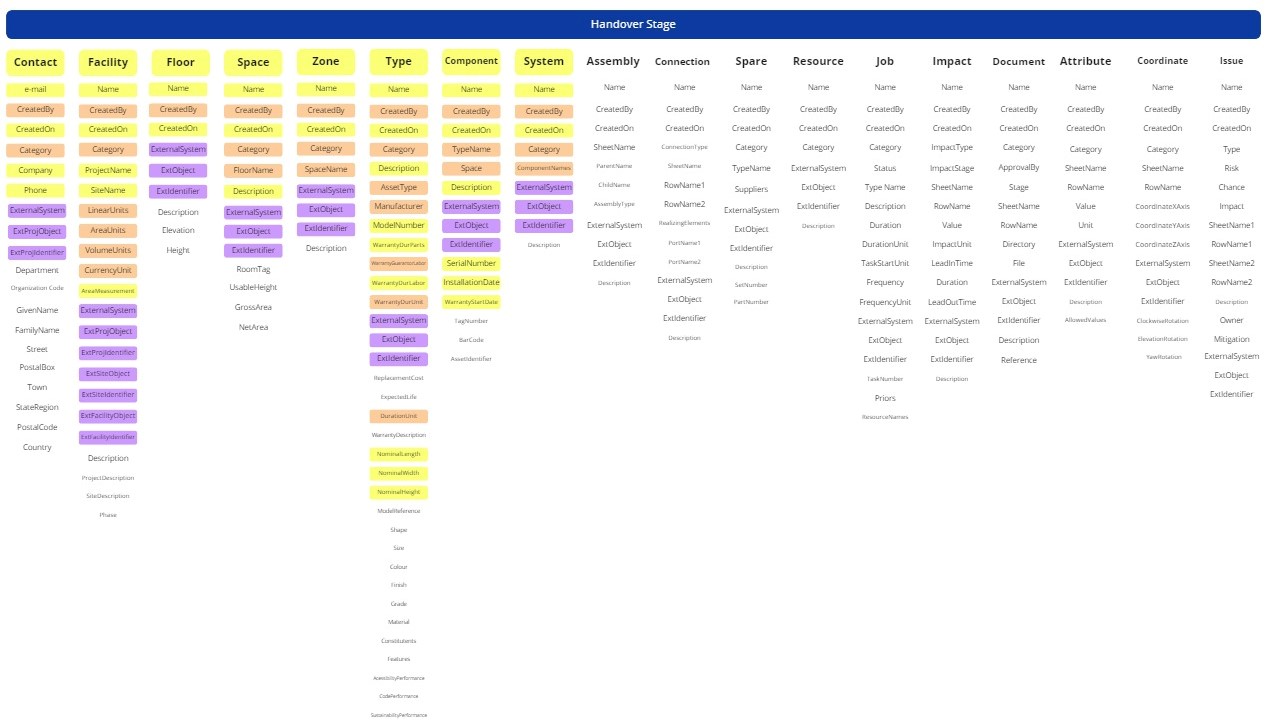Select the SpaceName pill in Zone column

pyautogui.click(x=325, y=170)
